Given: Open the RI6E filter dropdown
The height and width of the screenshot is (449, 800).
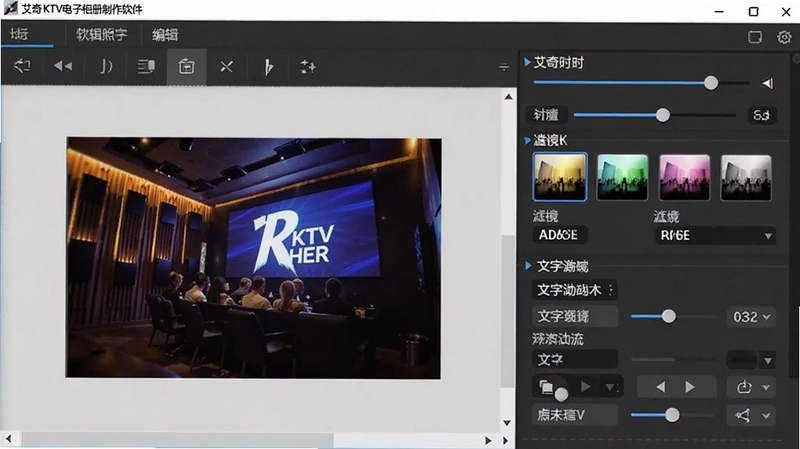Looking at the screenshot, I should 715,236.
